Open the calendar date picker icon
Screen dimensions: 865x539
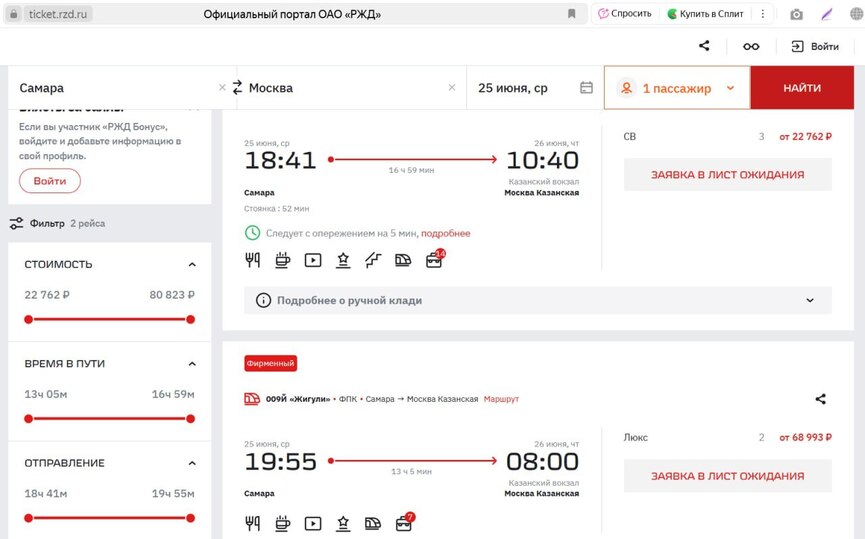tap(586, 87)
